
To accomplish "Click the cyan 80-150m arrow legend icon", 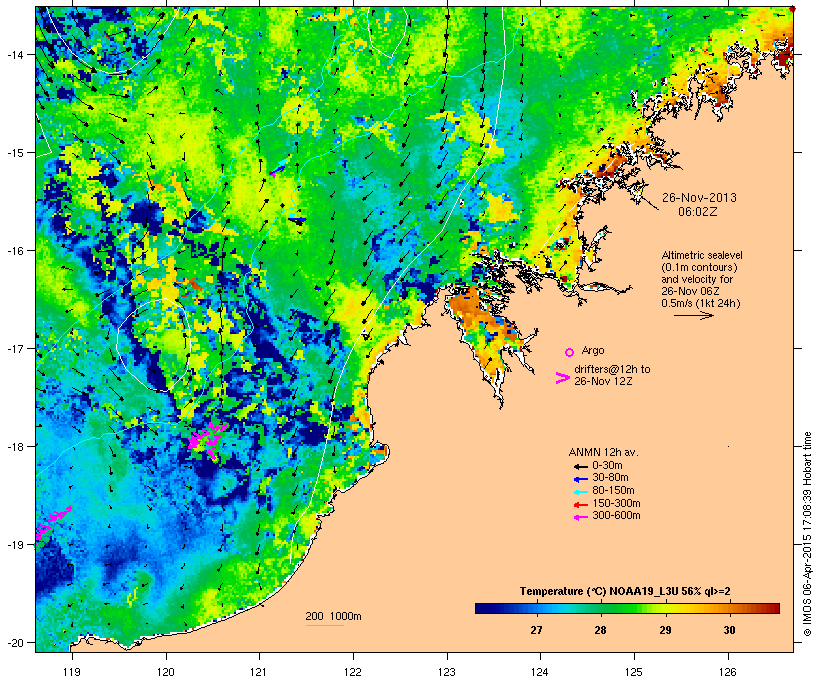I will tap(580, 492).
